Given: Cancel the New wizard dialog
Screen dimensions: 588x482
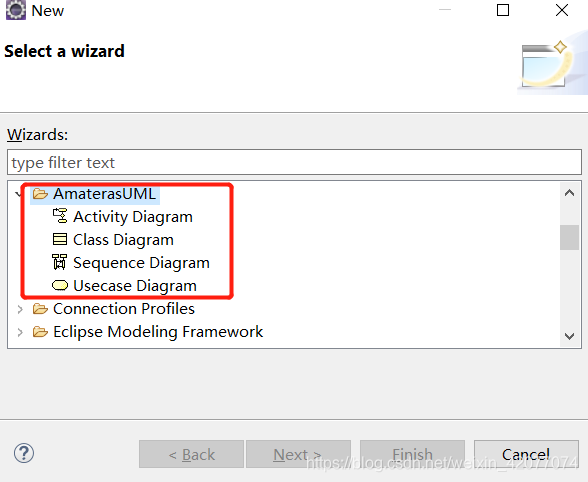Looking at the screenshot, I should (526, 454).
